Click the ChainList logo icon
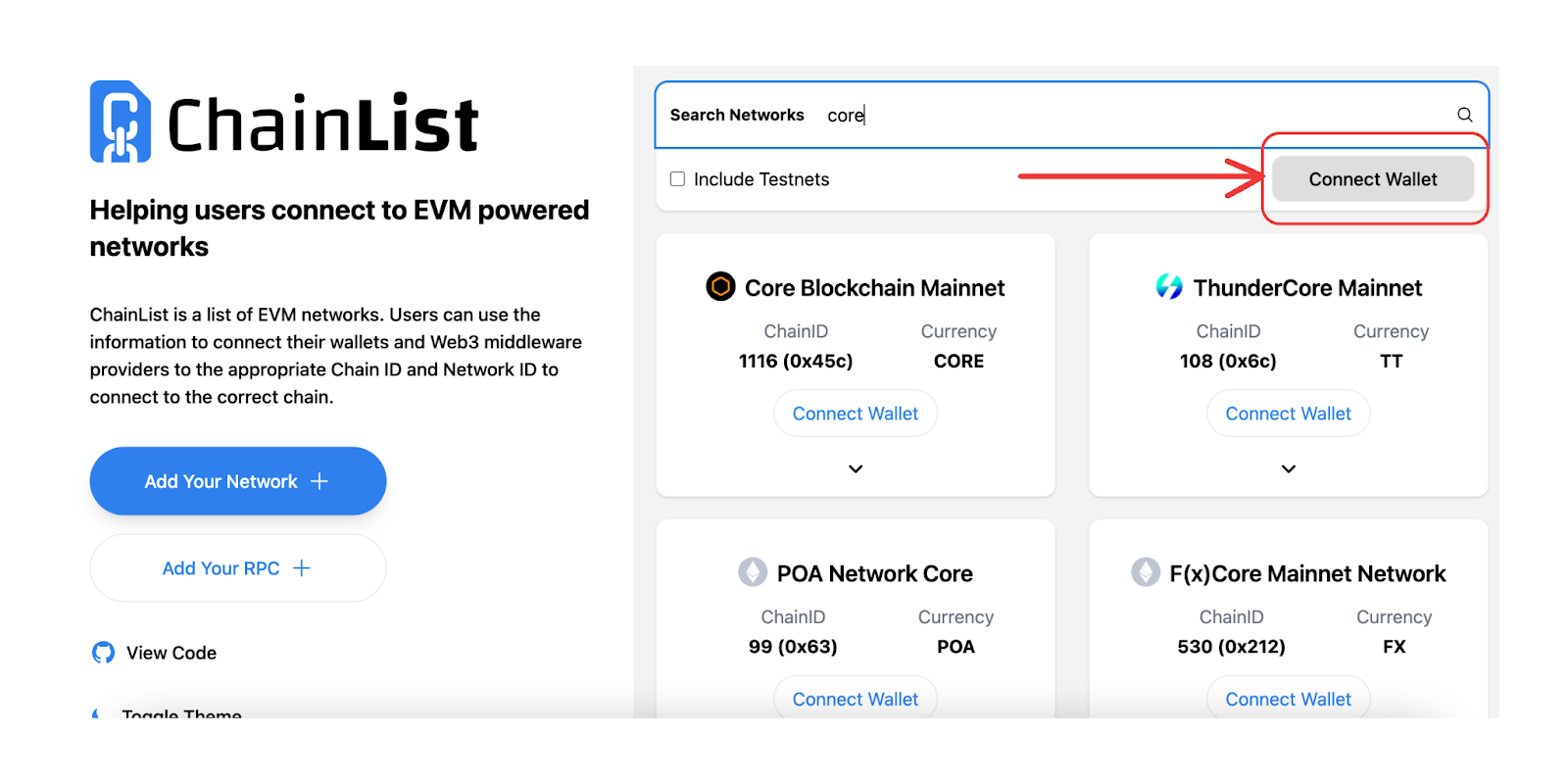The width and height of the screenshot is (1568, 784). [x=121, y=122]
